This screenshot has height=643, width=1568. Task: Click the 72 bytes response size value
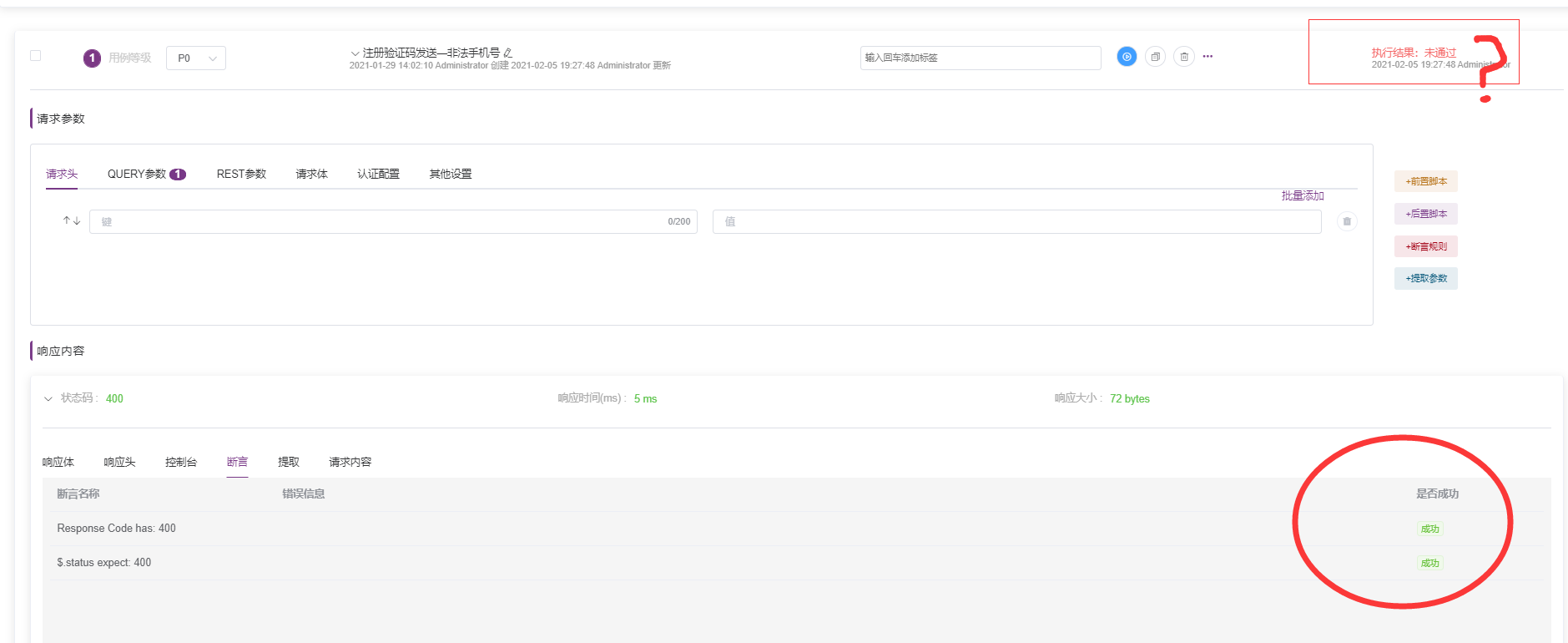[1130, 398]
